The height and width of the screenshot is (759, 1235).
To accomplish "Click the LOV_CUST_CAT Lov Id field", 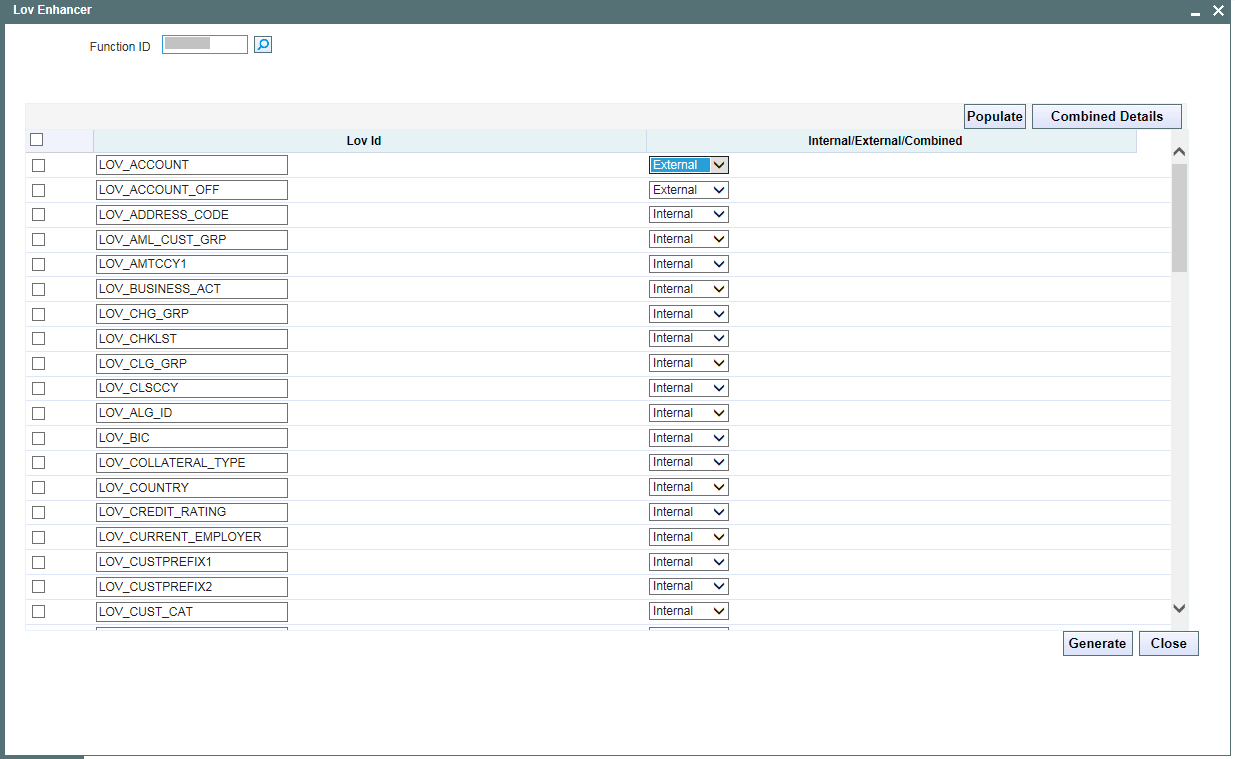I will 192,611.
